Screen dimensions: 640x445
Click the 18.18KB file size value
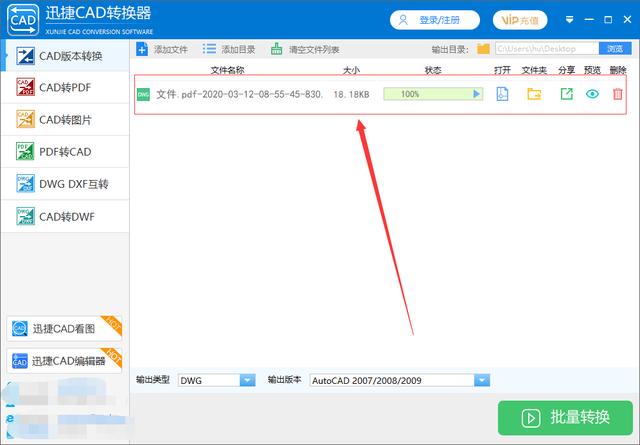[x=351, y=94]
